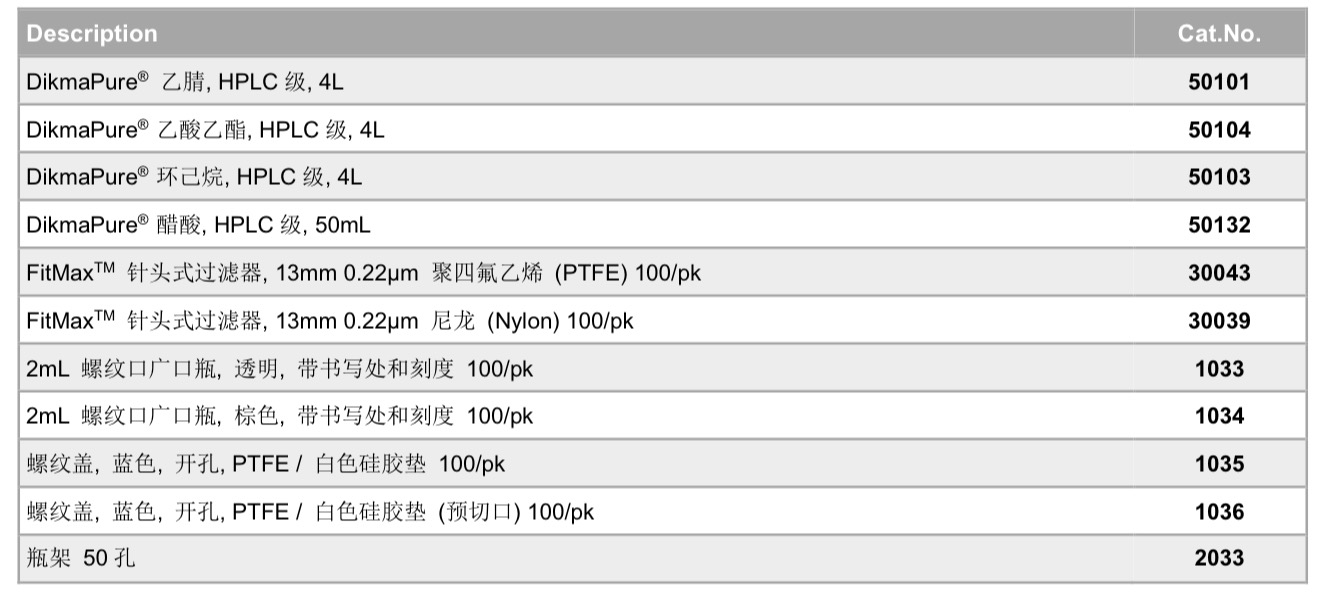Click catalog number 50132
Viewport: 1320px width, 593px height.
pos(1219,225)
